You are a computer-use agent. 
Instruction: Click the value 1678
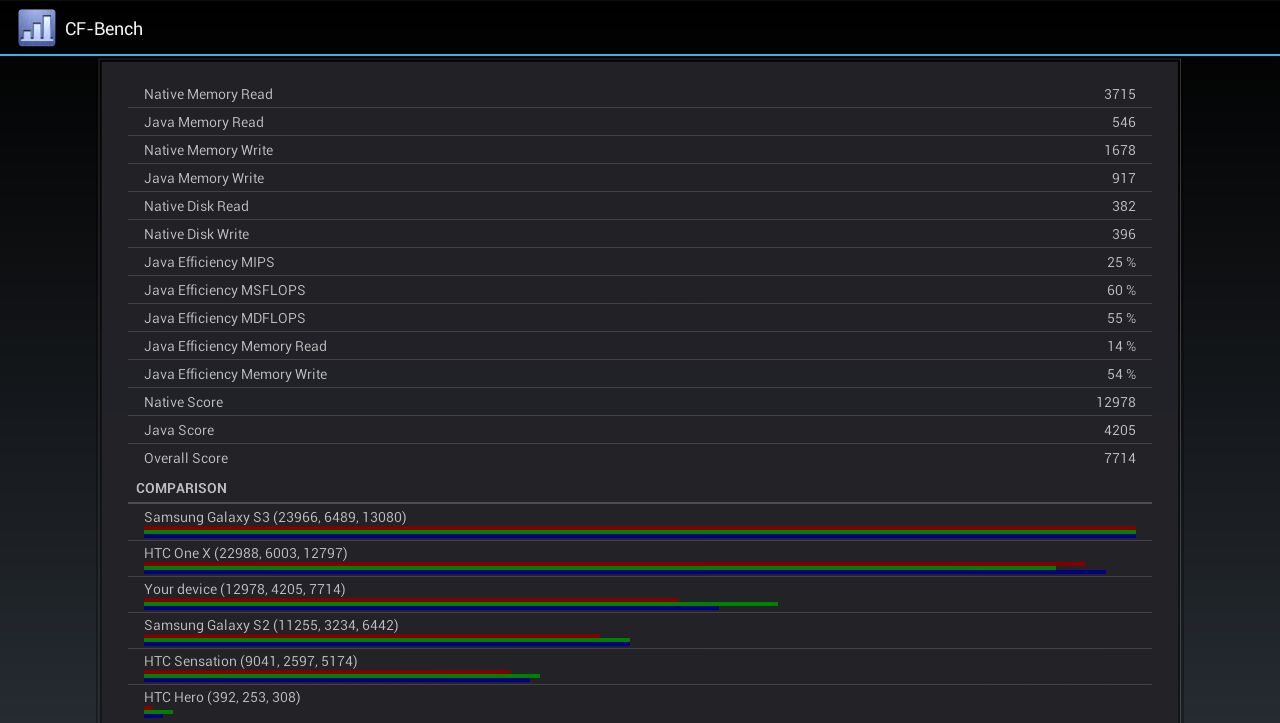pos(1120,150)
